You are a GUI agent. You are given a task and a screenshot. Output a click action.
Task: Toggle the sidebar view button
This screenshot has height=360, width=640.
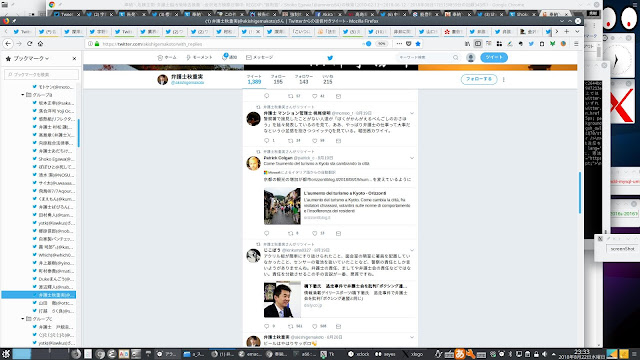pos(478,44)
